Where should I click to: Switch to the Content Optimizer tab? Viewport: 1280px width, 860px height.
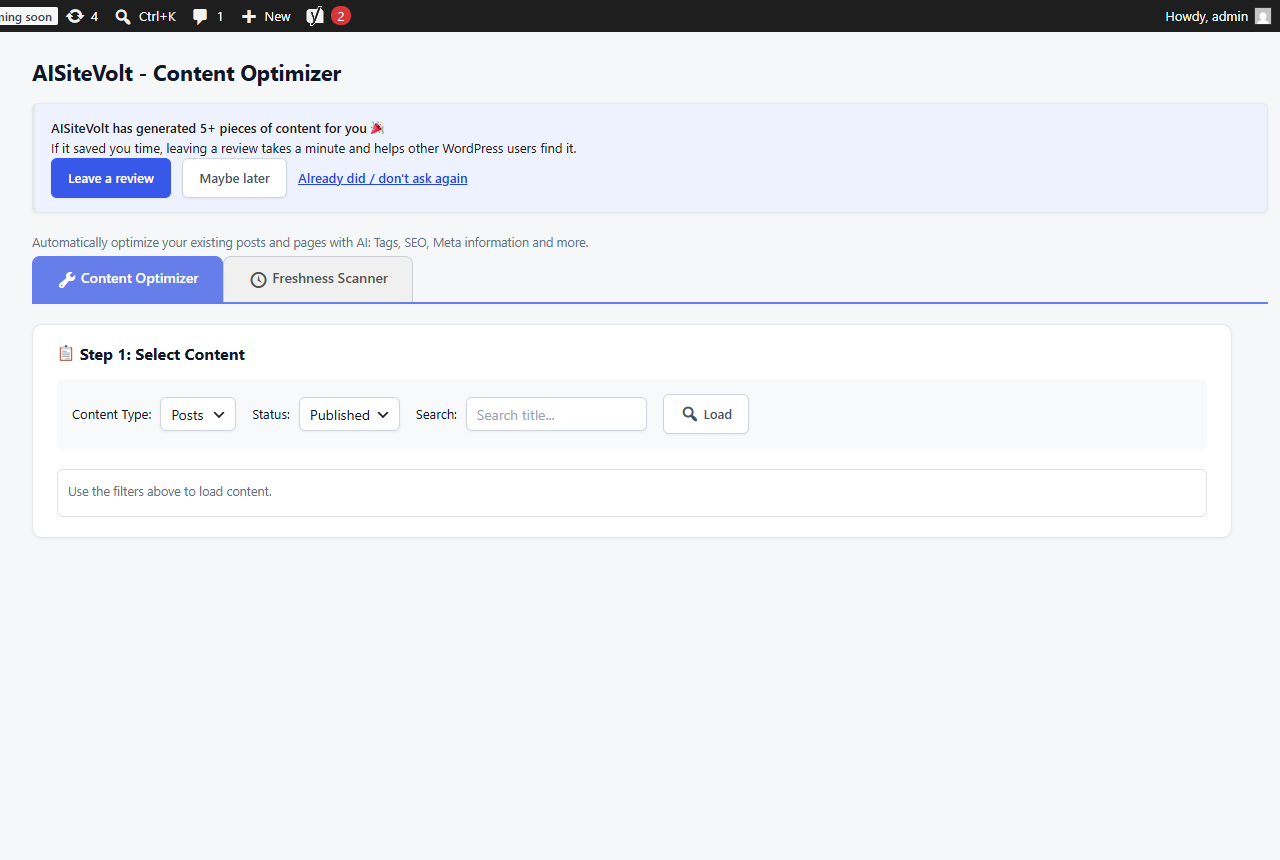[x=128, y=279]
